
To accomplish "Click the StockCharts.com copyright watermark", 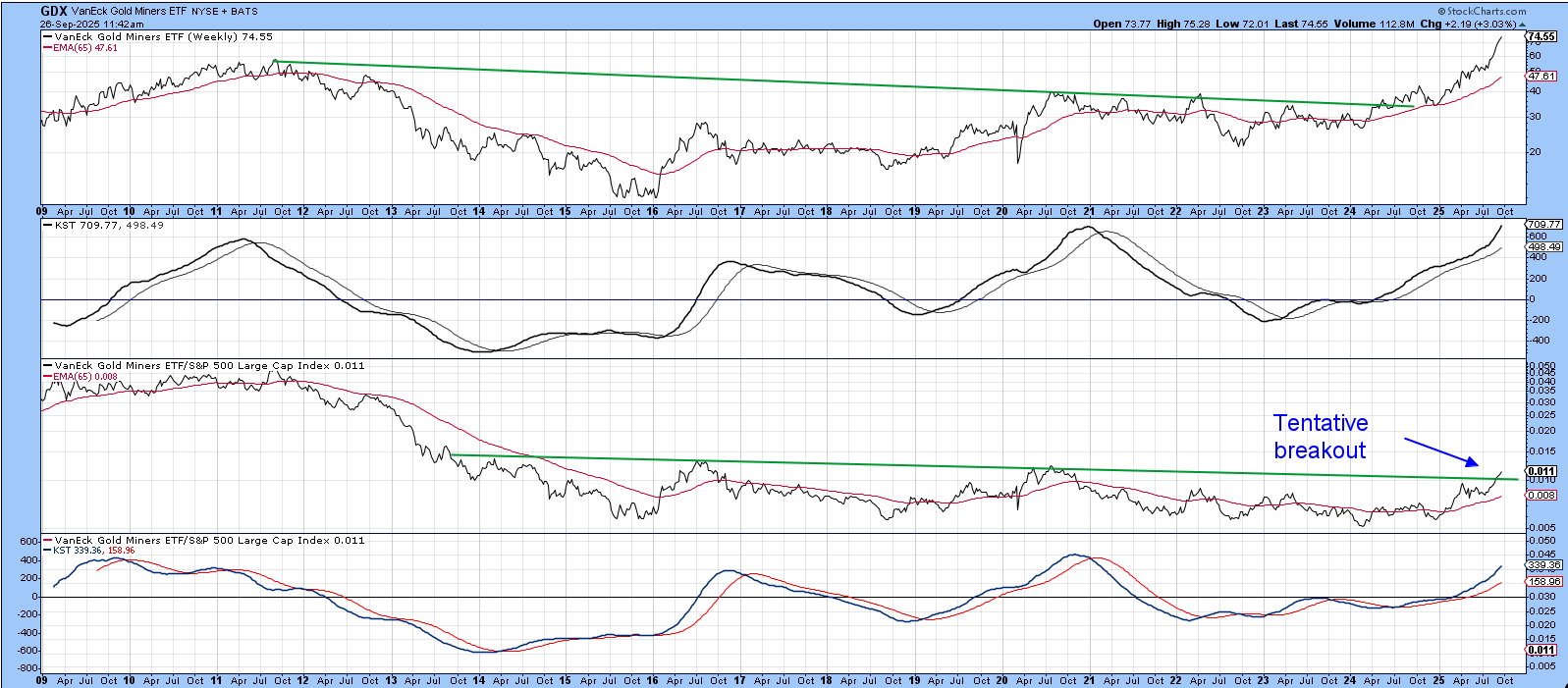I will tap(1482, 11).
